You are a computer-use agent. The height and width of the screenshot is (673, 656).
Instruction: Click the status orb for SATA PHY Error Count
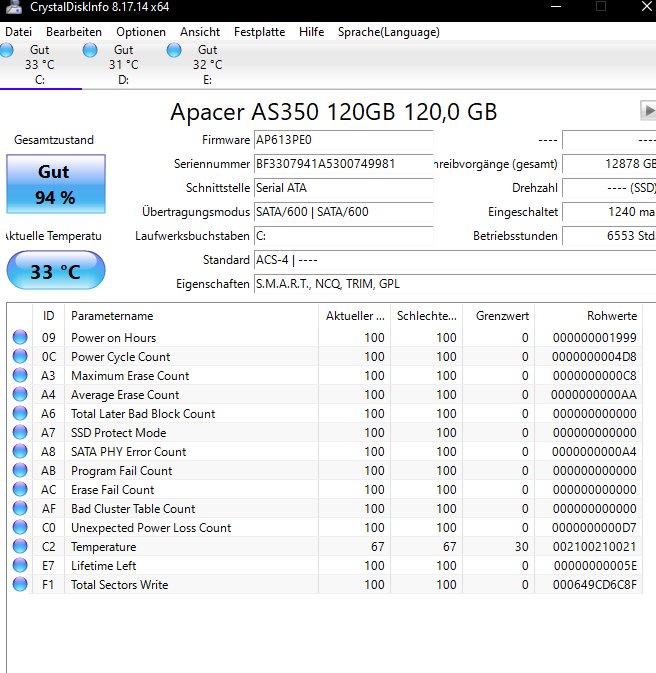(x=20, y=451)
